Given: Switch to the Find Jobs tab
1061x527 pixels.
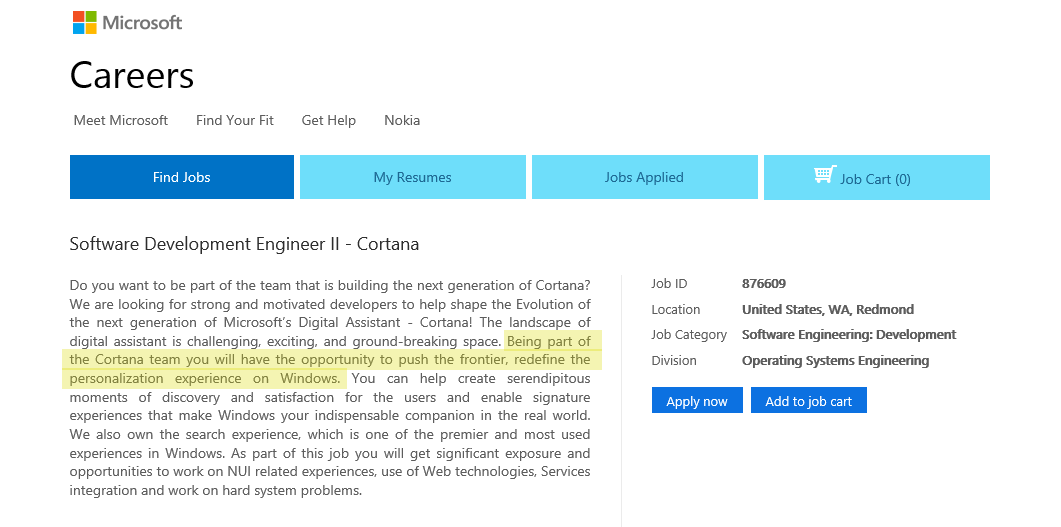Looking at the screenshot, I should [x=181, y=177].
